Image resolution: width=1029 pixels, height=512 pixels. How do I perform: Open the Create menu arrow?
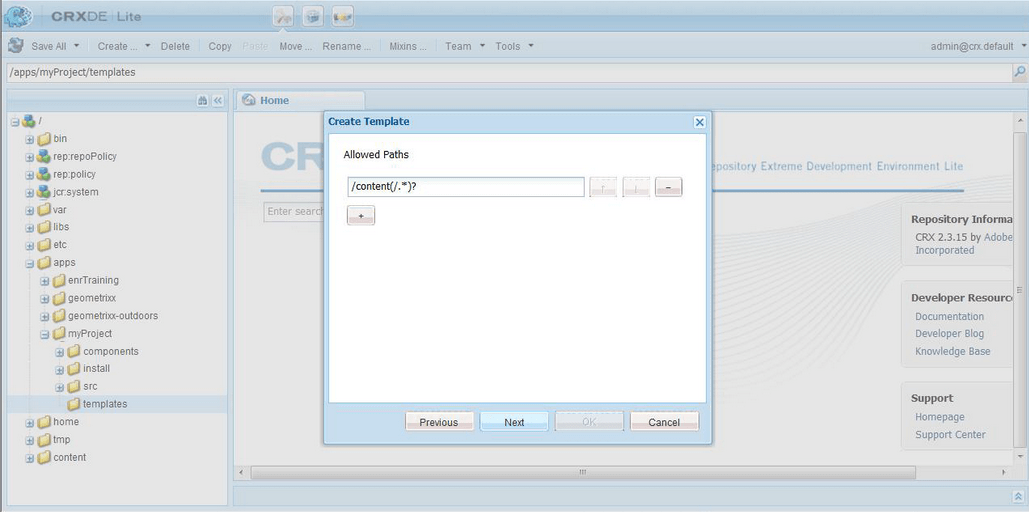coord(147,46)
